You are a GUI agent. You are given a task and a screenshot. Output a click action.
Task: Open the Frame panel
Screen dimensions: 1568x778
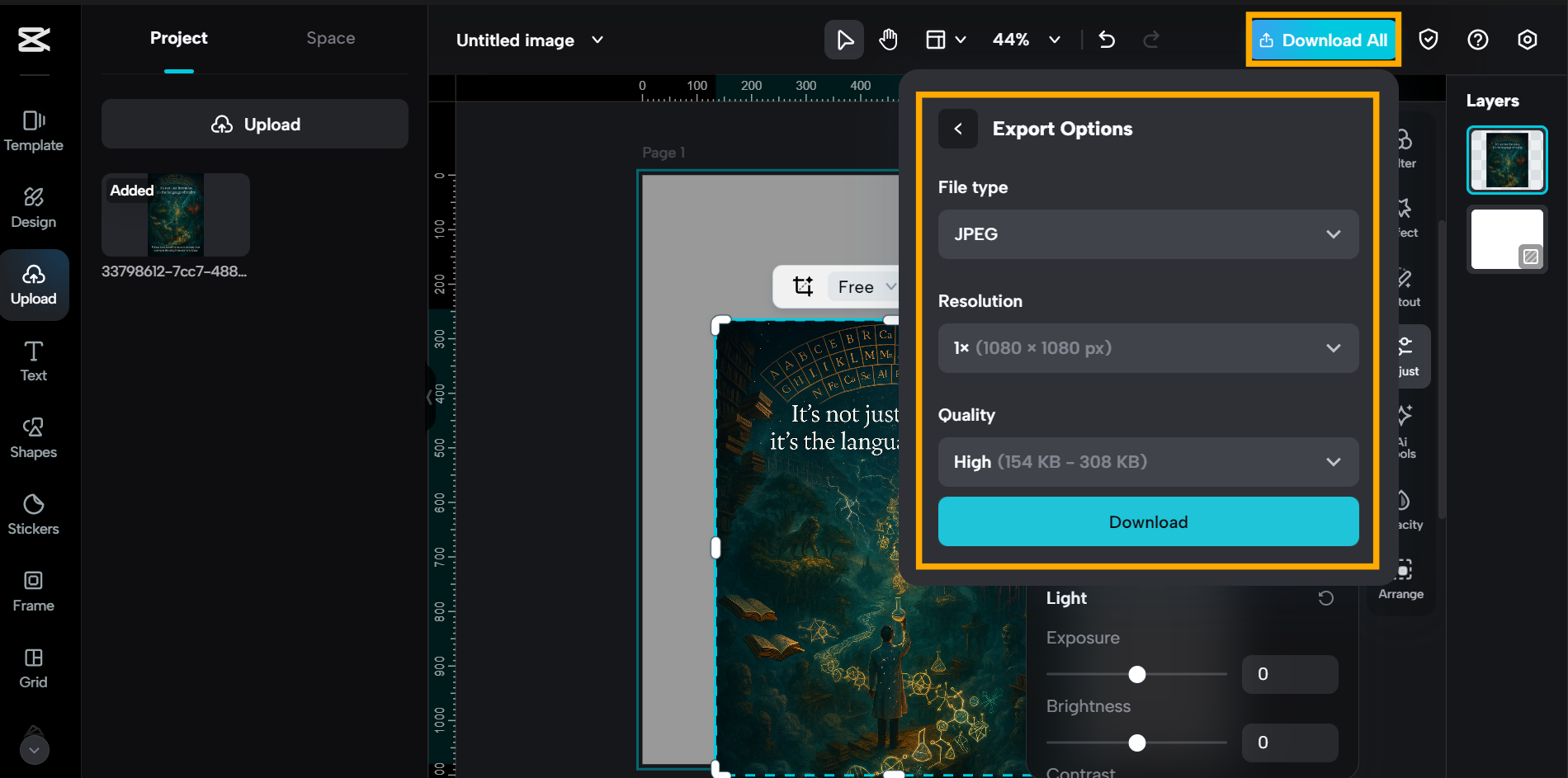(x=33, y=591)
